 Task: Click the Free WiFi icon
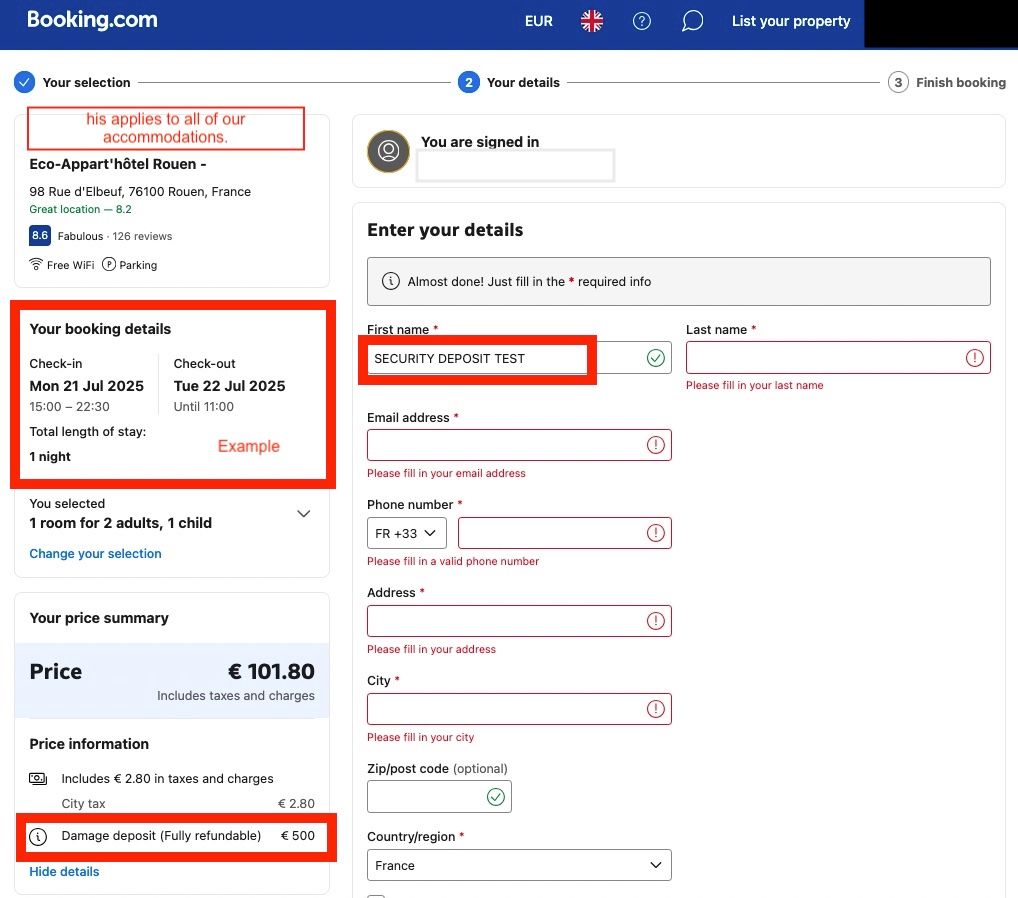pyautogui.click(x=37, y=265)
